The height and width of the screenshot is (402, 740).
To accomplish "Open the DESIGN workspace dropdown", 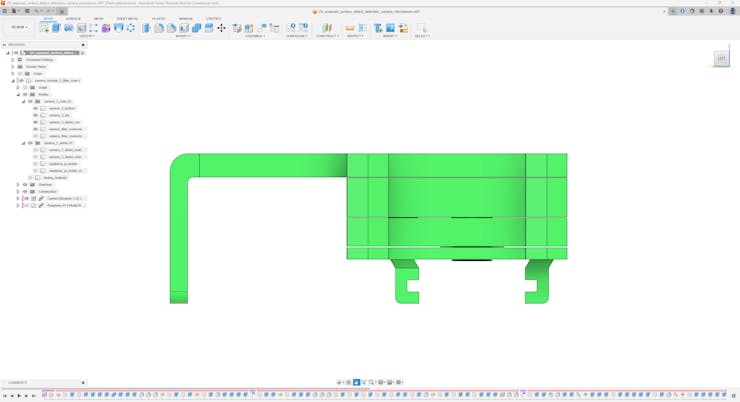I will [x=19, y=27].
